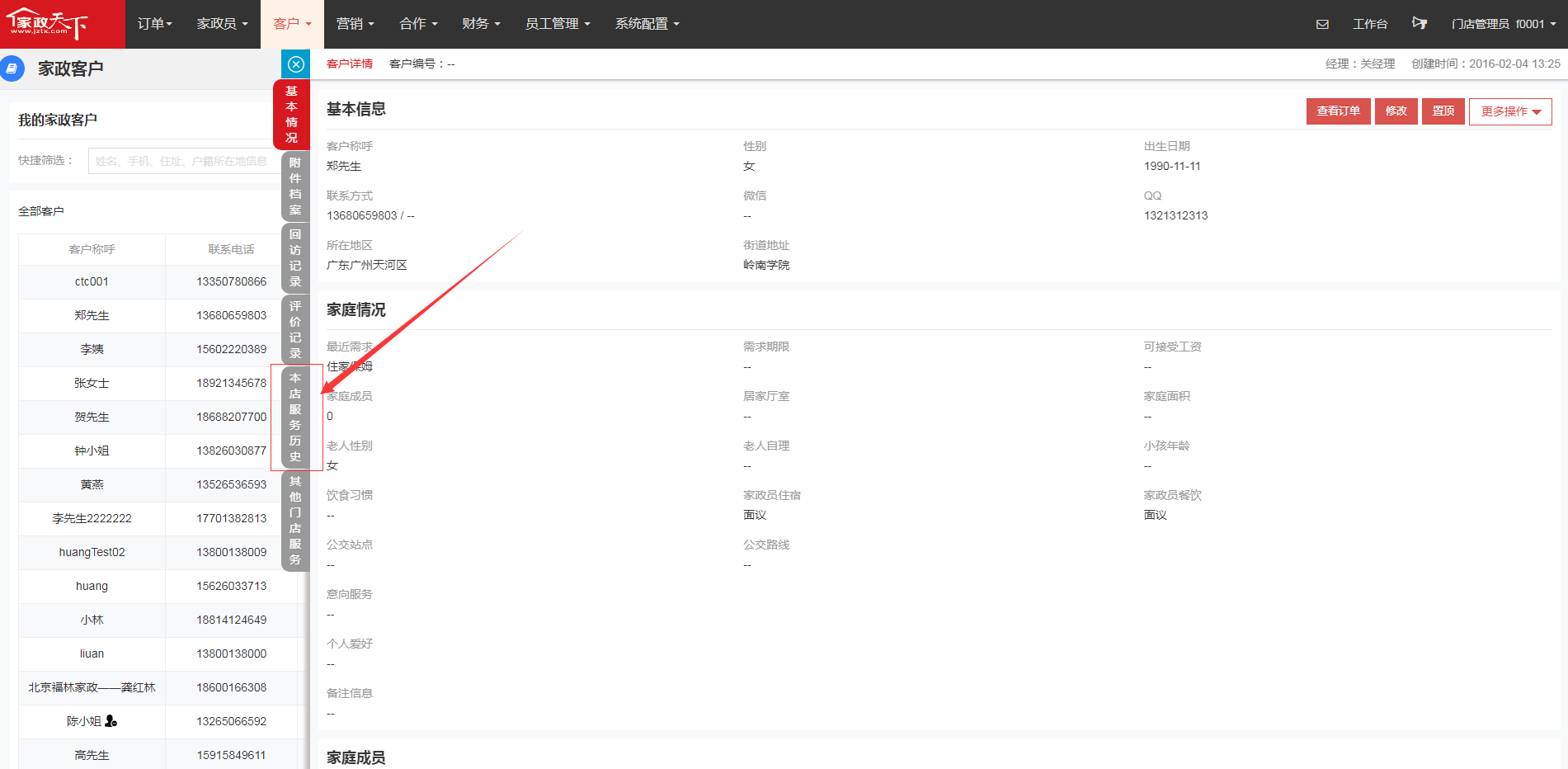Select customer row 黄燕

coord(157,484)
